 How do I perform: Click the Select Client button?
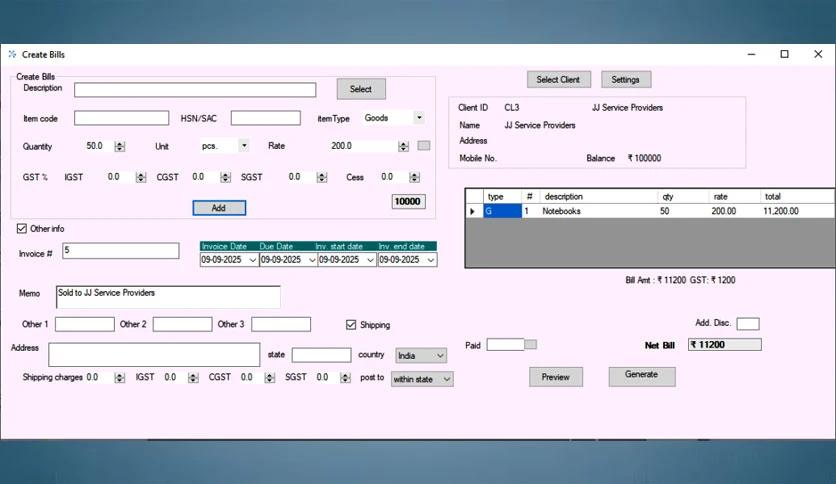pyautogui.click(x=558, y=79)
